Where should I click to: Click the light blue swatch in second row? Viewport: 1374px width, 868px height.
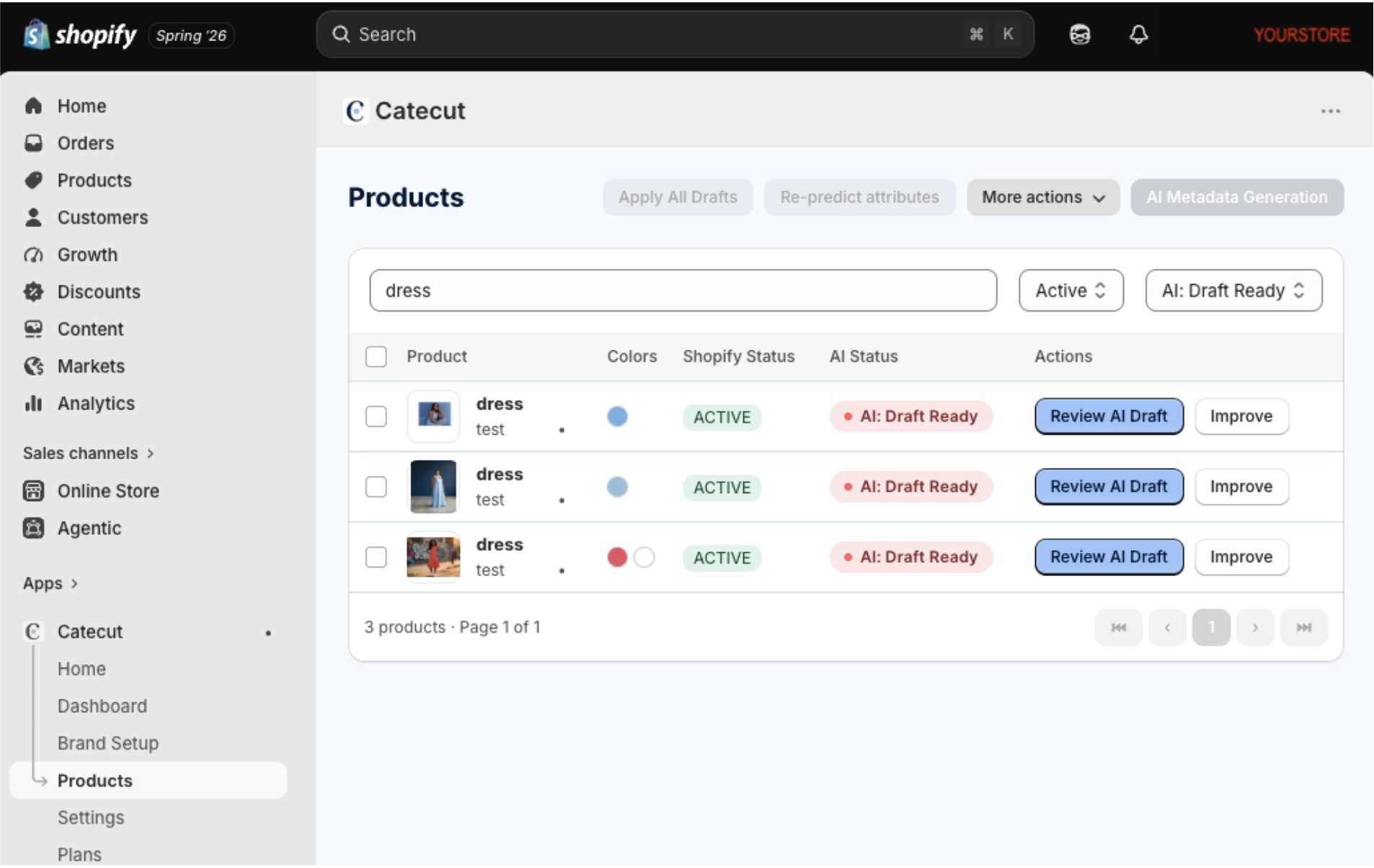tap(617, 487)
